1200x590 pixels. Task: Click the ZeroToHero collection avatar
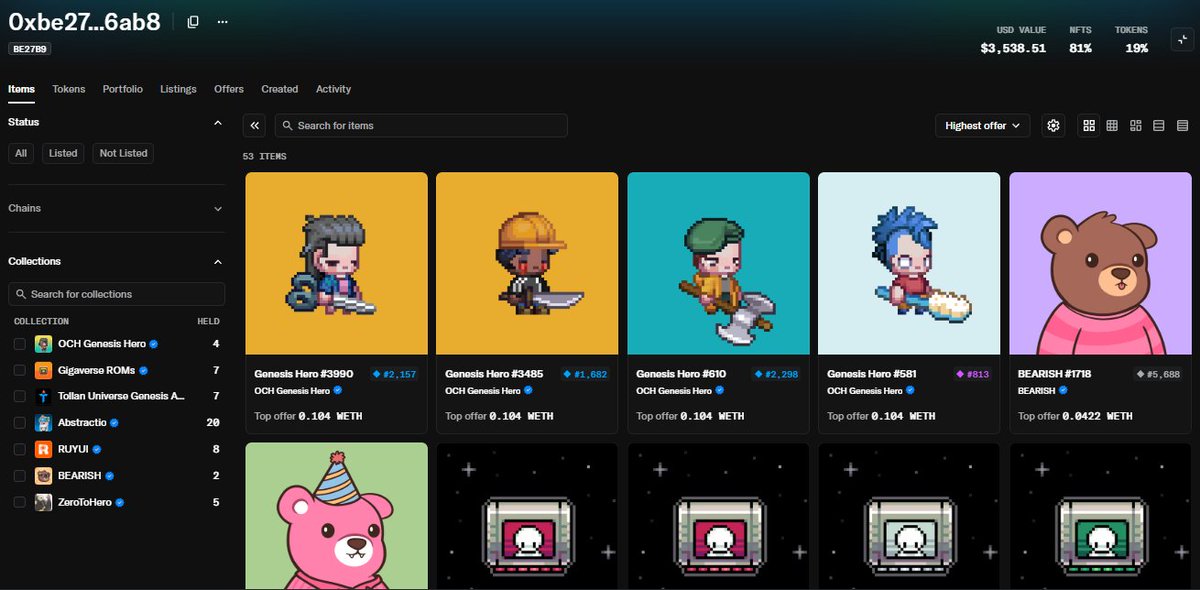[x=43, y=502]
